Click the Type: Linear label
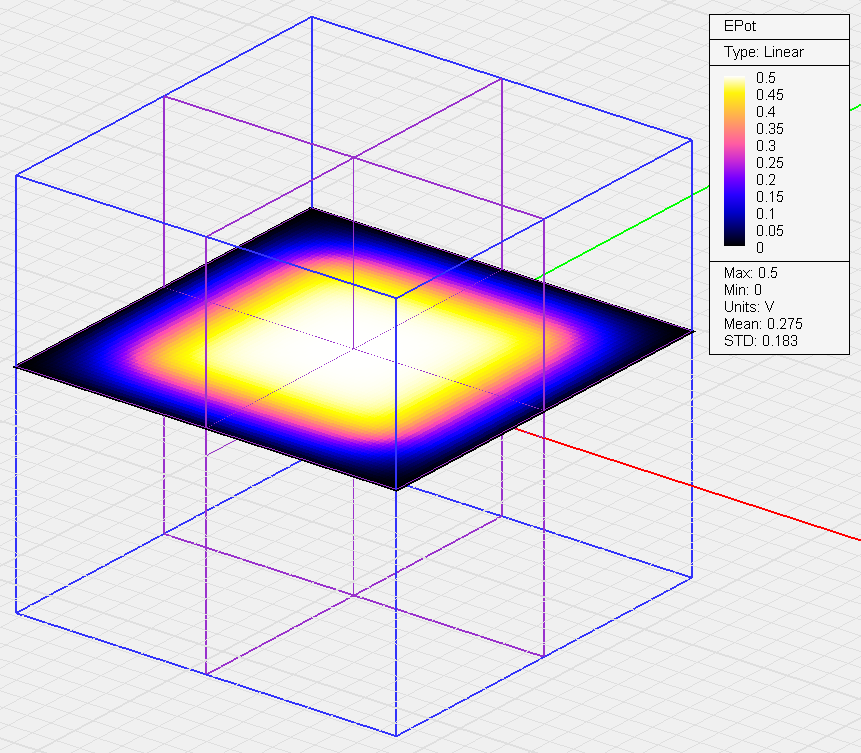The height and width of the screenshot is (753, 861). point(763,52)
